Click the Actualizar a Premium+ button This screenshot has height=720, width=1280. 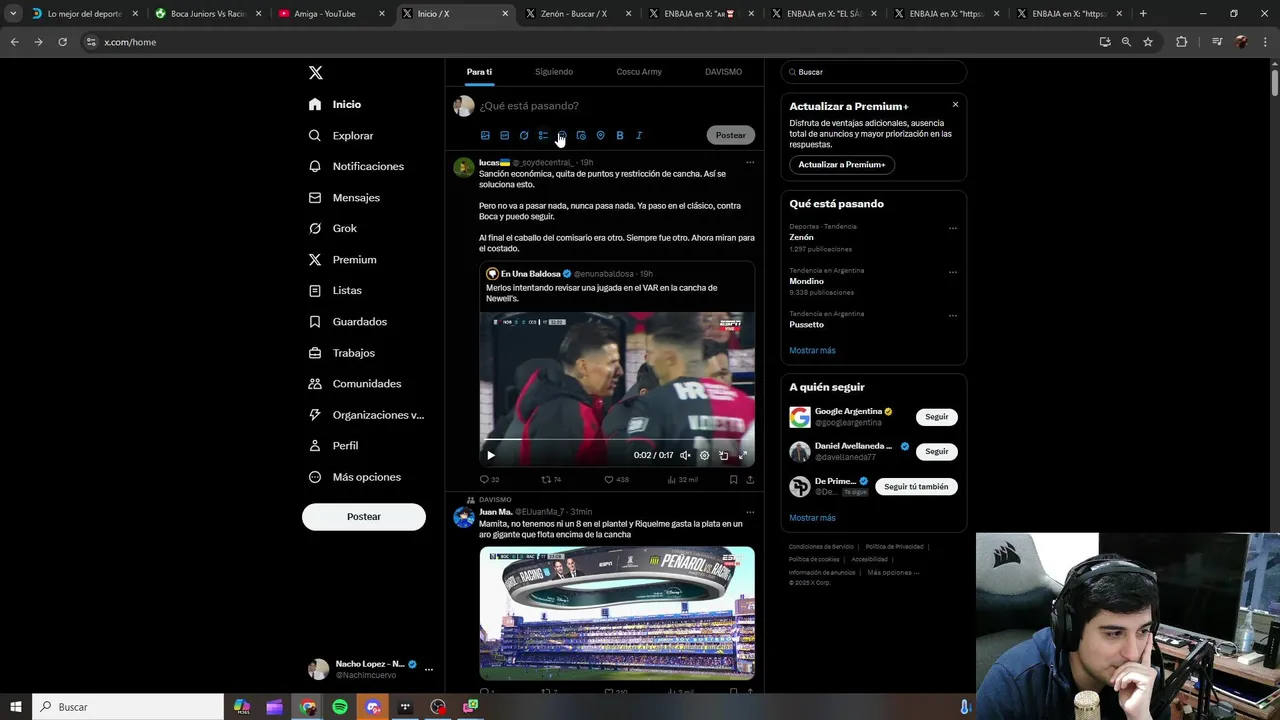[842, 164]
